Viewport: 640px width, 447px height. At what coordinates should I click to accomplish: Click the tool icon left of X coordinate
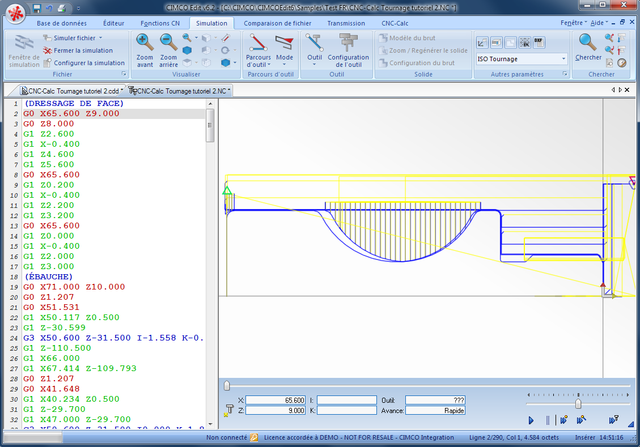click(x=229, y=409)
